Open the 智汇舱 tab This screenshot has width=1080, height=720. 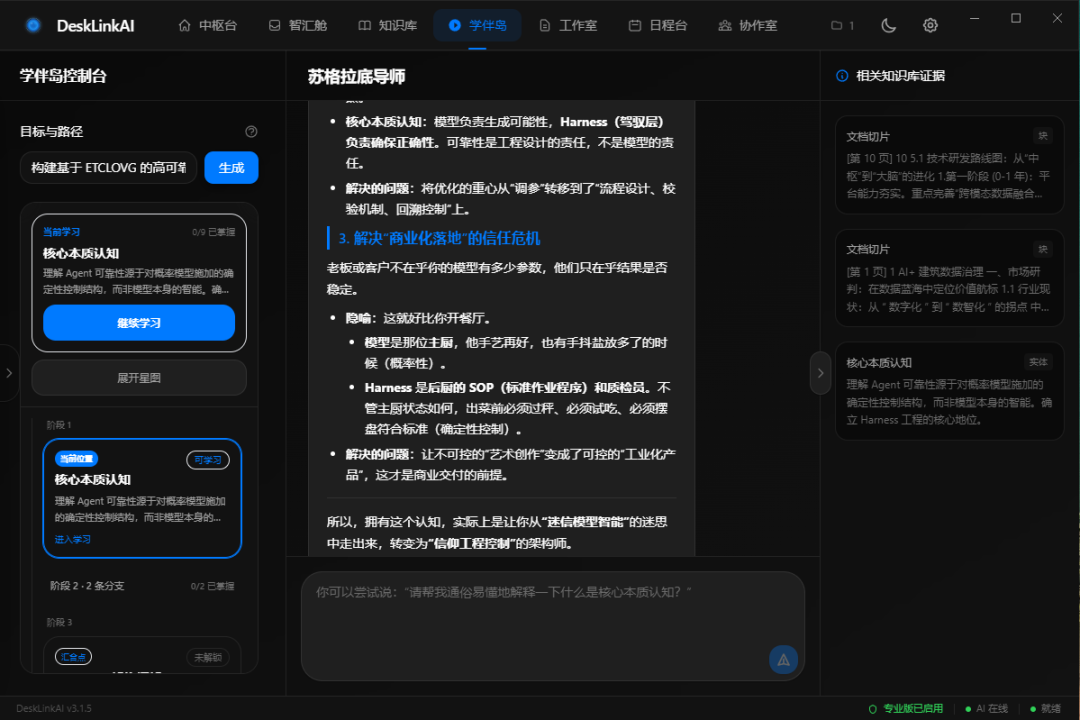(x=298, y=25)
